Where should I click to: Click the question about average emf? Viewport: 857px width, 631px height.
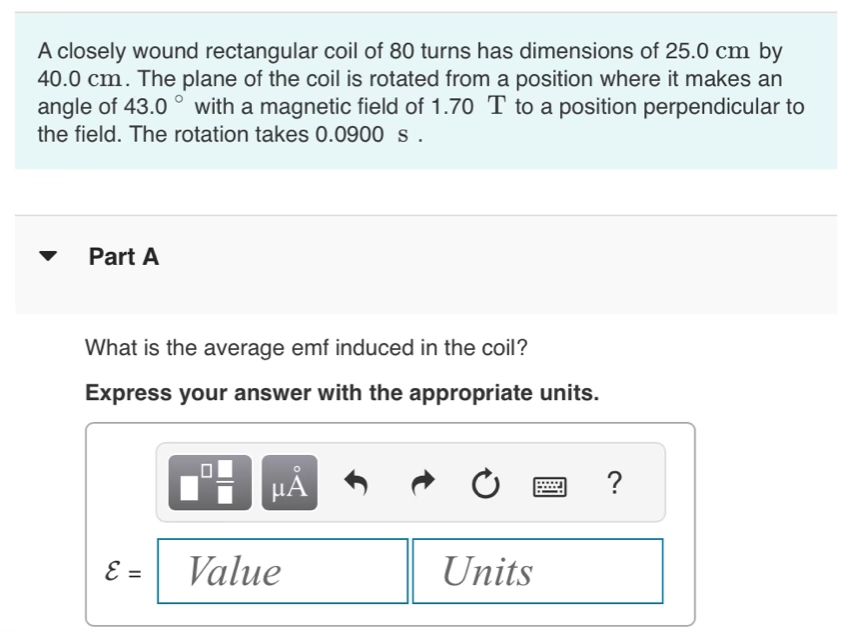point(306,347)
